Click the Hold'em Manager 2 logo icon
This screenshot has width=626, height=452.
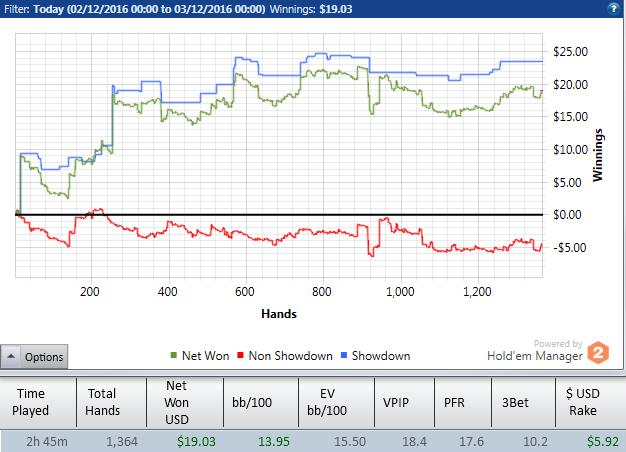point(598,353)
